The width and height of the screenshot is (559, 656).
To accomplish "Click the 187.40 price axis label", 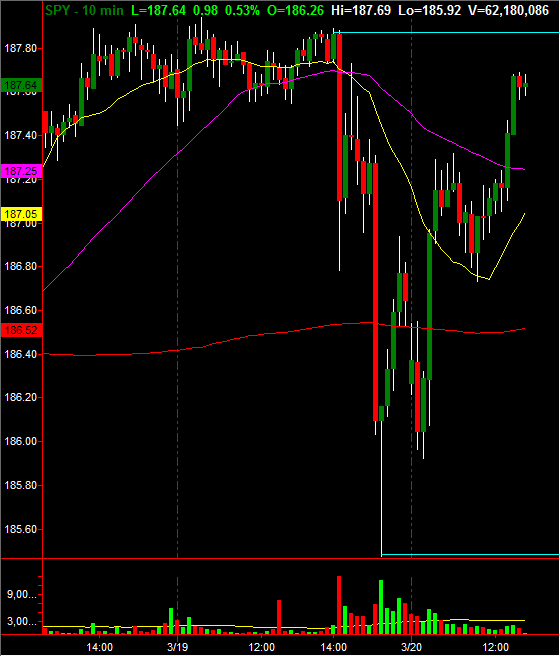I will [20, 135].
